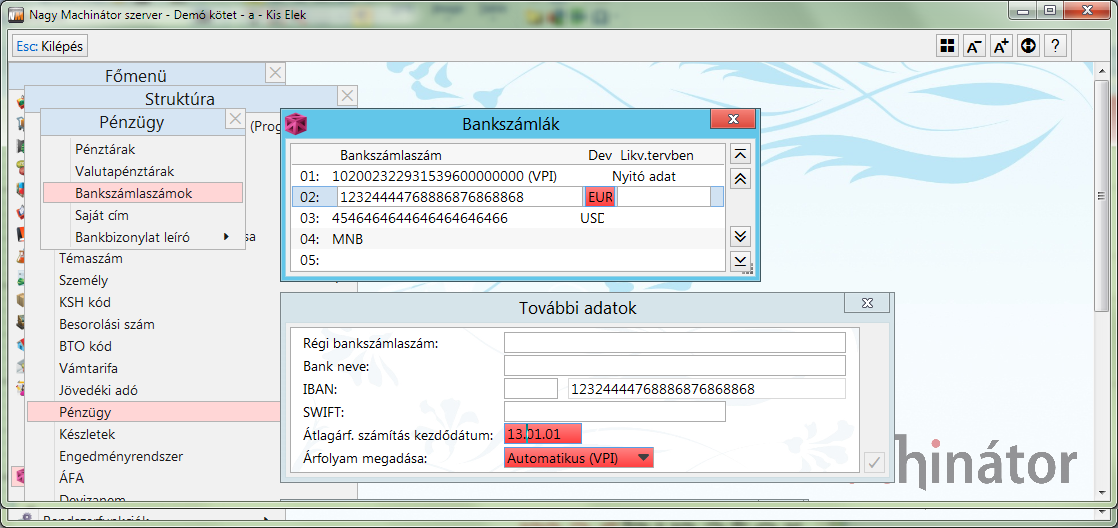Confirm with checkmark in További adatok
This screenshot has width=1118, height=528.
(873, 462)
